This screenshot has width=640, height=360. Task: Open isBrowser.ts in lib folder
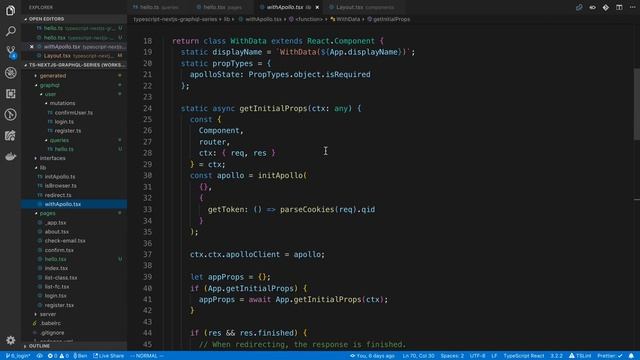(x=74, y=186)
